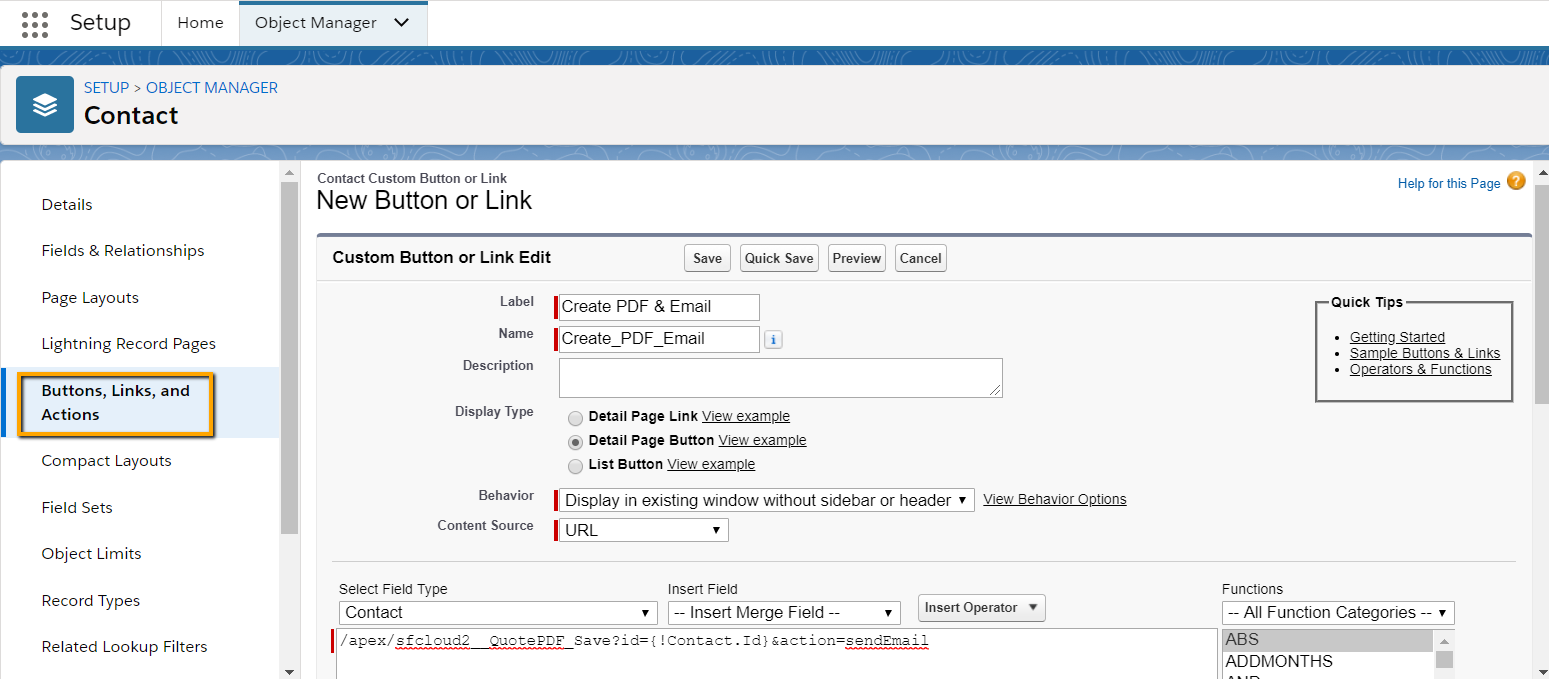The width and height of the screenshot is (1549, 679).
Task: Click the Quick Save button
Action: pos(779,258)
